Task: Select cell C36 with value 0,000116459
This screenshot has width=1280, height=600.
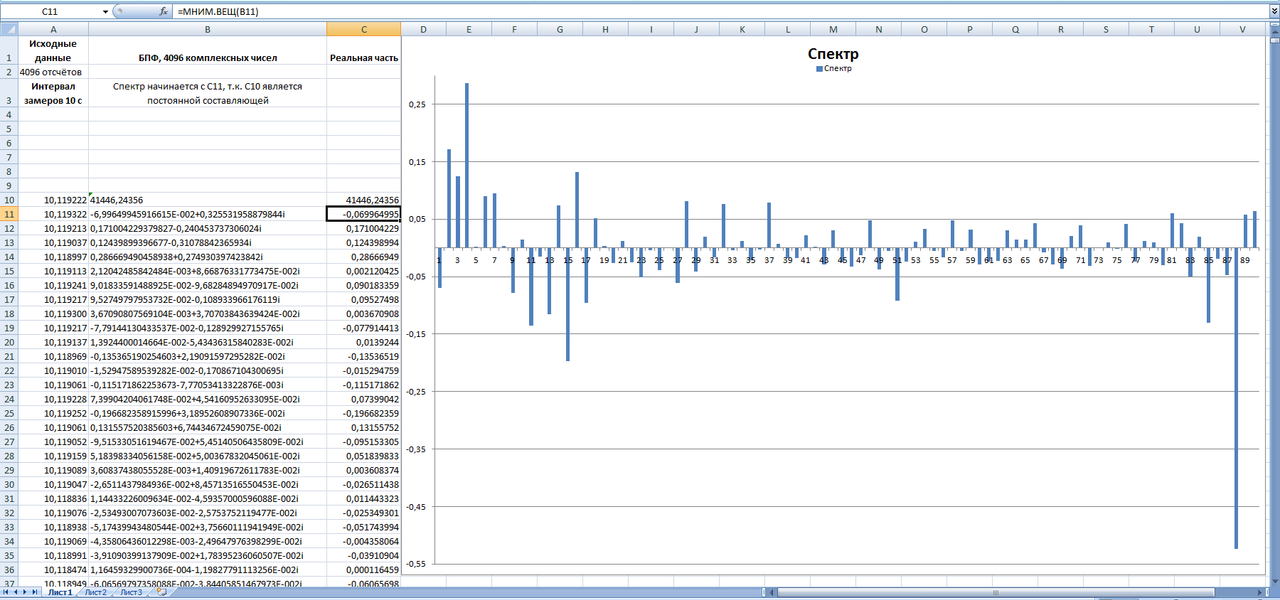Action: 364,569
